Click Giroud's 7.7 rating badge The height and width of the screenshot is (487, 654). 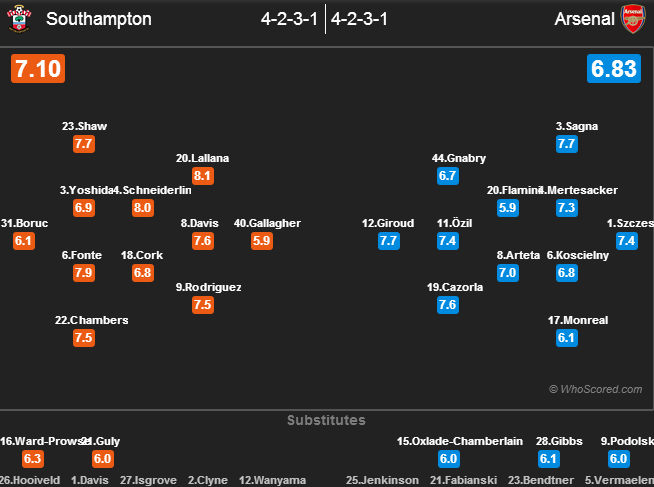coord(389,241)
